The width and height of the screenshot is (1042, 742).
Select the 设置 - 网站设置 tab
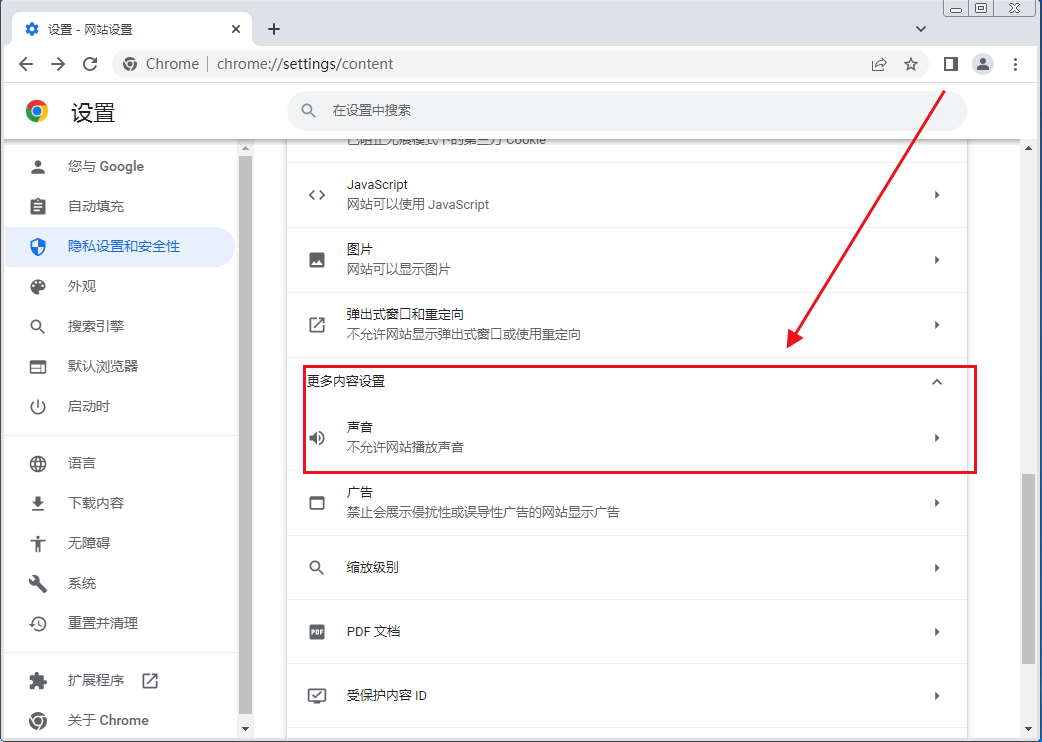(132, 29)
